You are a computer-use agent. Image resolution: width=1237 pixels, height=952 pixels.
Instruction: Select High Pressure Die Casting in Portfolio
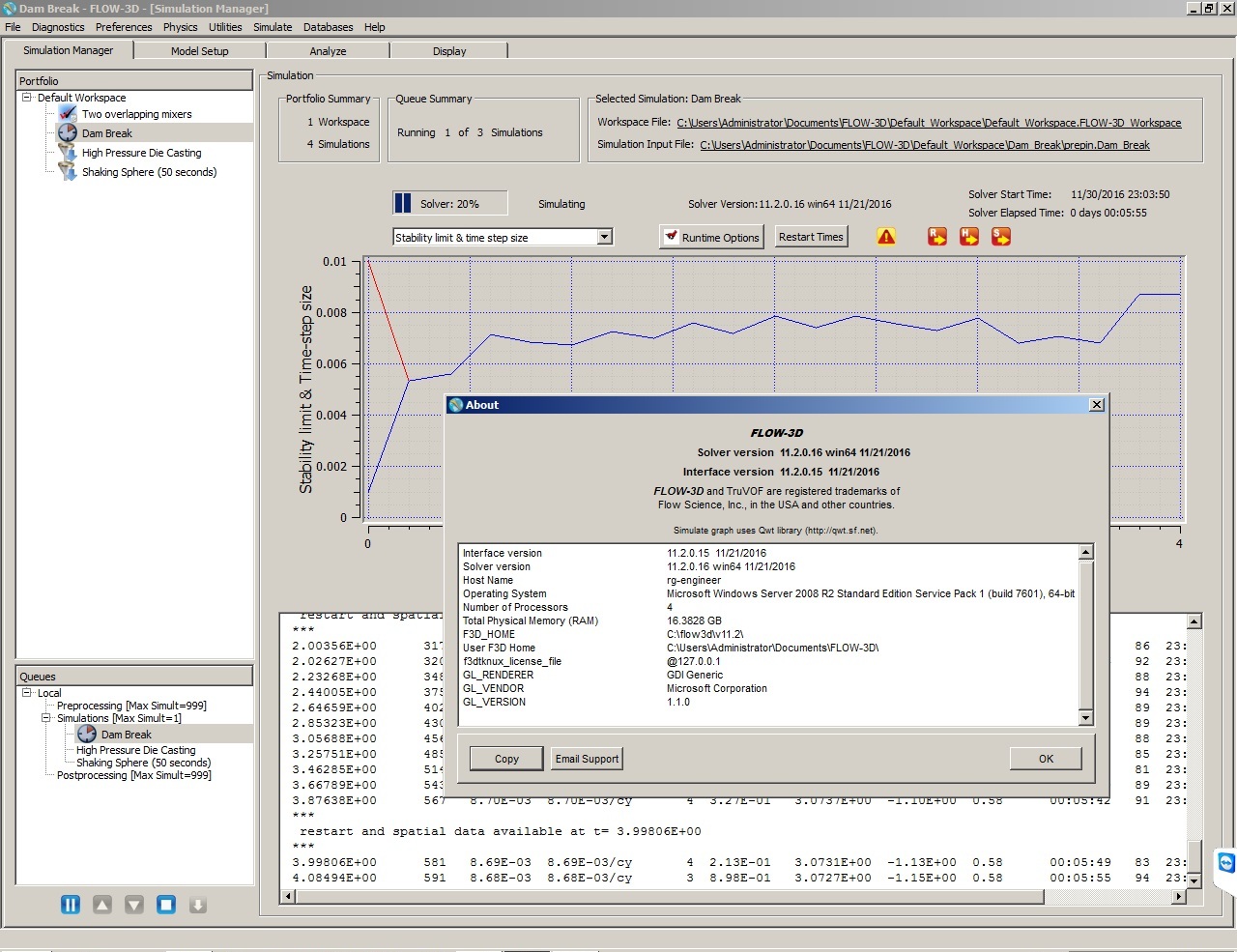pyautogui.click(x=141, y=153)
